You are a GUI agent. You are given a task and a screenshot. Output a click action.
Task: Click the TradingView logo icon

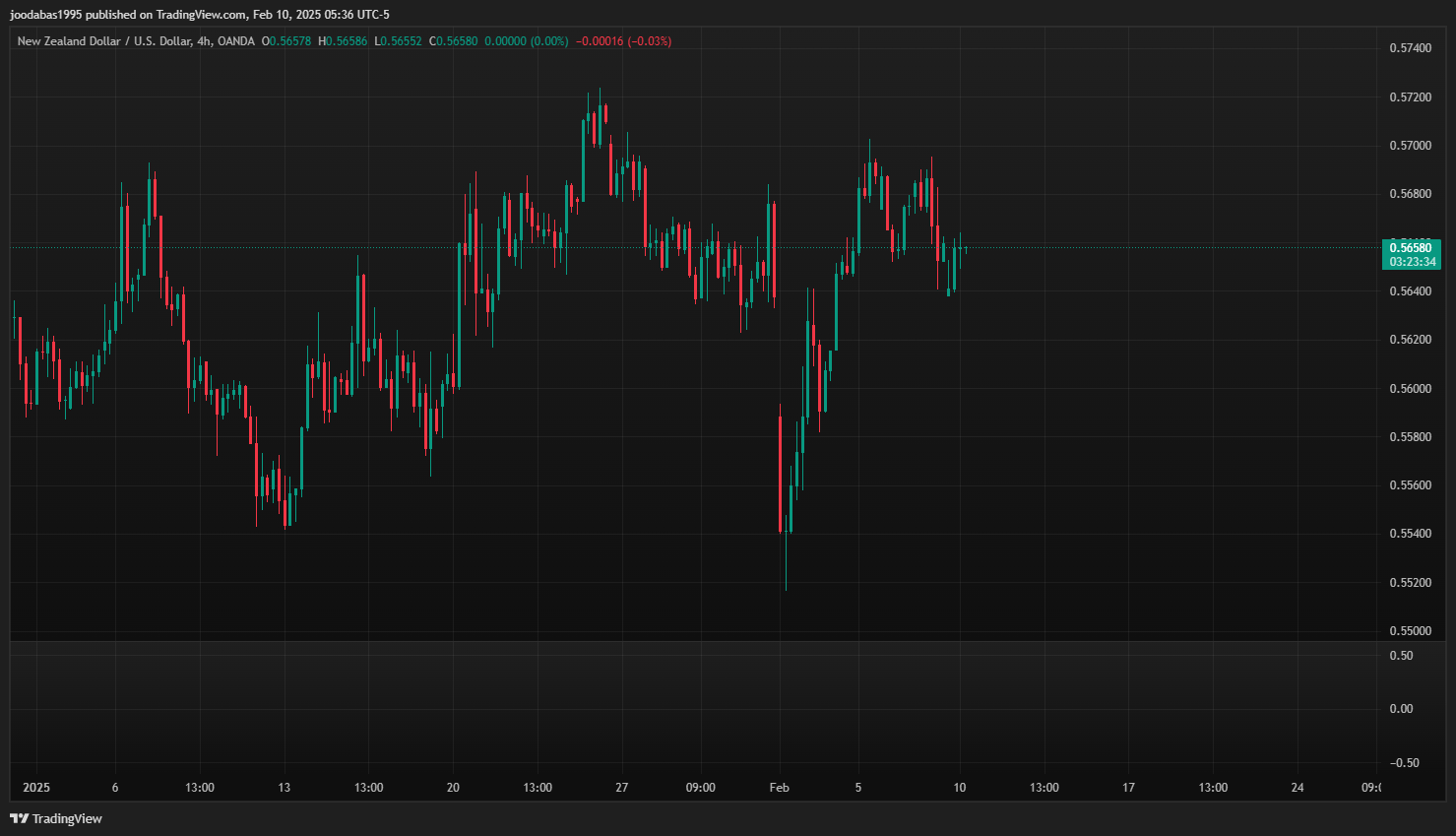(x=19, y=818)
